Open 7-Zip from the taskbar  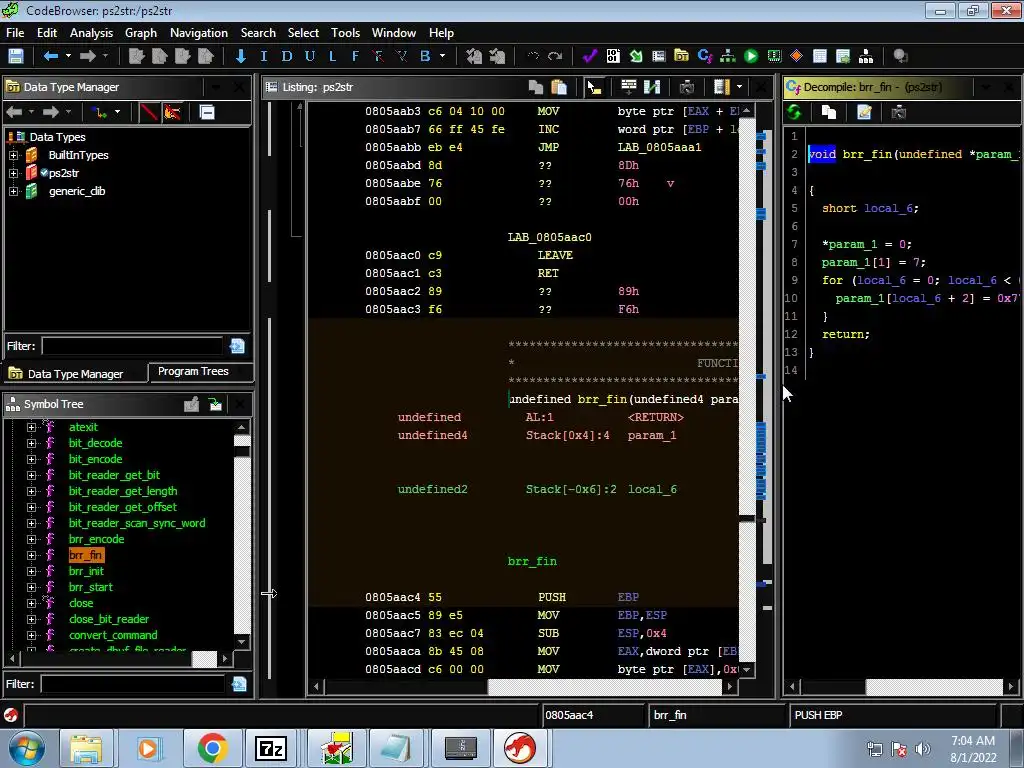tap(271, 748)
